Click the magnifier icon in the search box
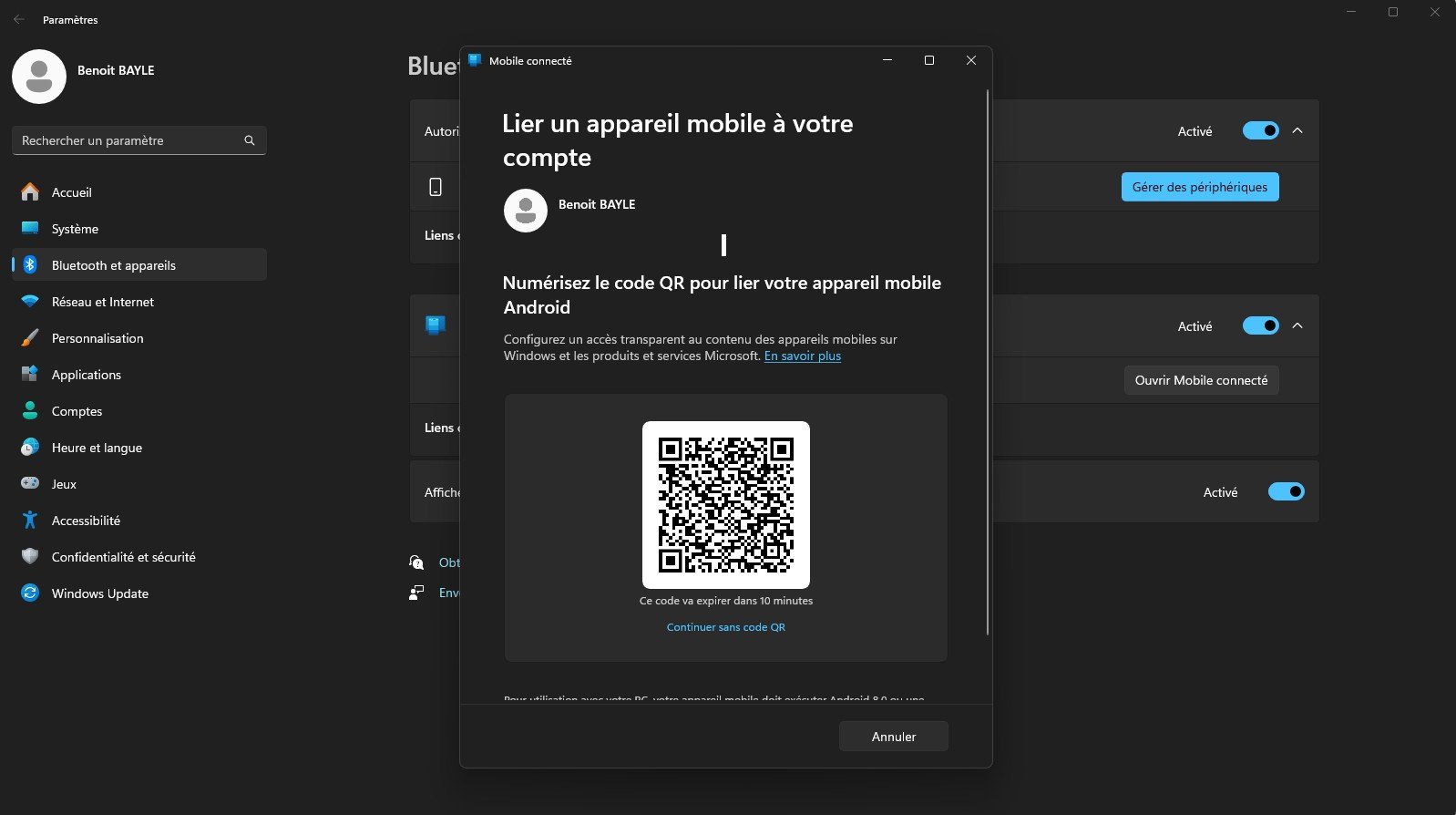Screen dimensions: 1456x815 250,140
